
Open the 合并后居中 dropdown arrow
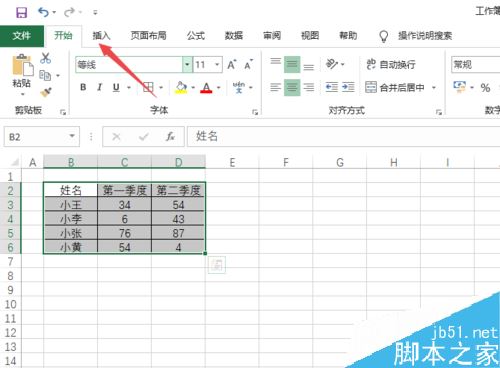434,88
